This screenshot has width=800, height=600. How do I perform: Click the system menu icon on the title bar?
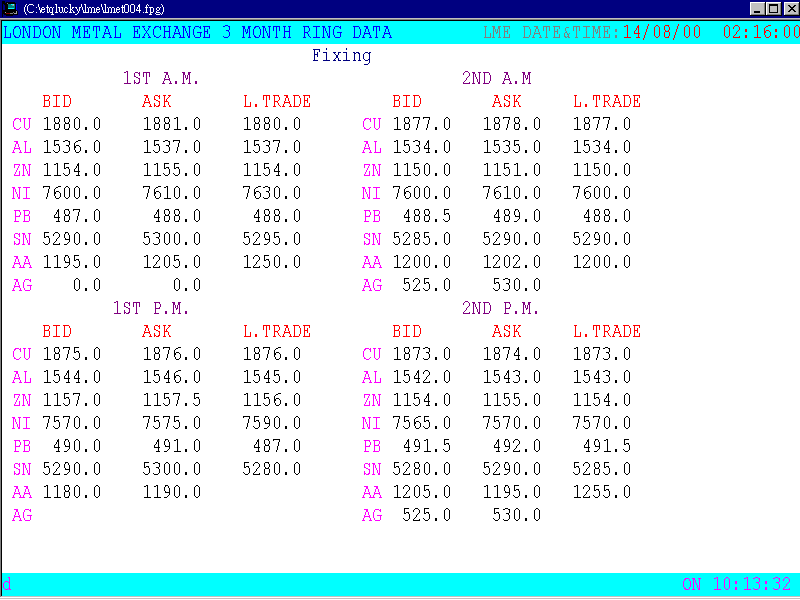12,8
